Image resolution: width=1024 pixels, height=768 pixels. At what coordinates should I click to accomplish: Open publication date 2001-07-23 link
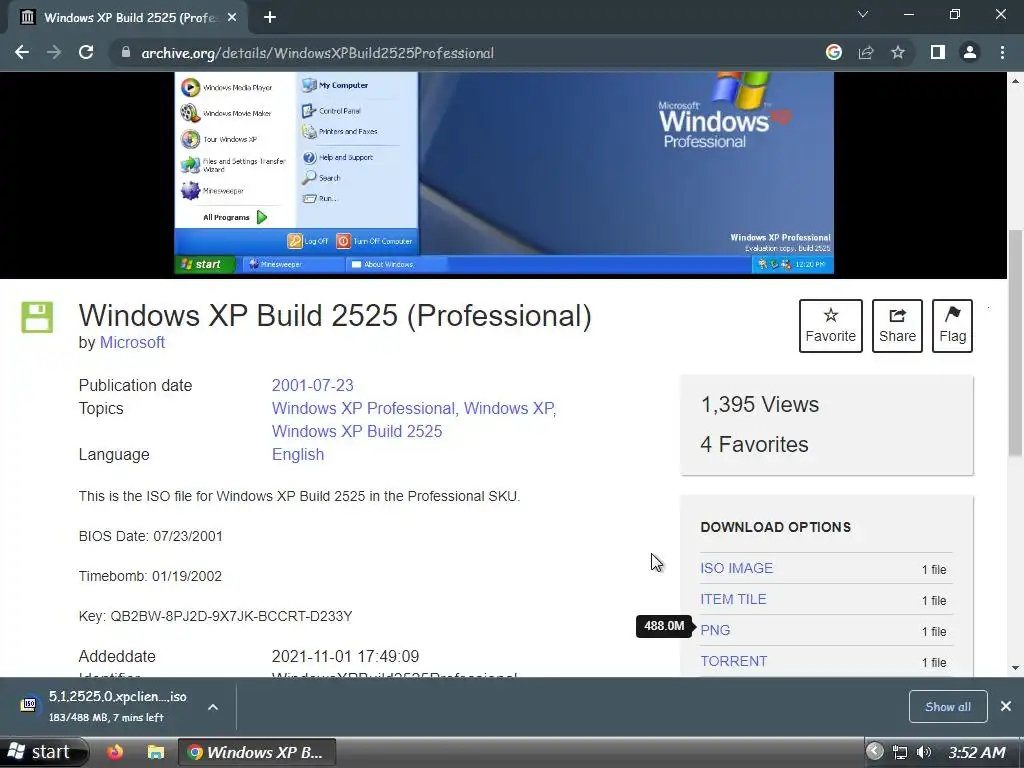pyautogui.click(x=312, y=385)
